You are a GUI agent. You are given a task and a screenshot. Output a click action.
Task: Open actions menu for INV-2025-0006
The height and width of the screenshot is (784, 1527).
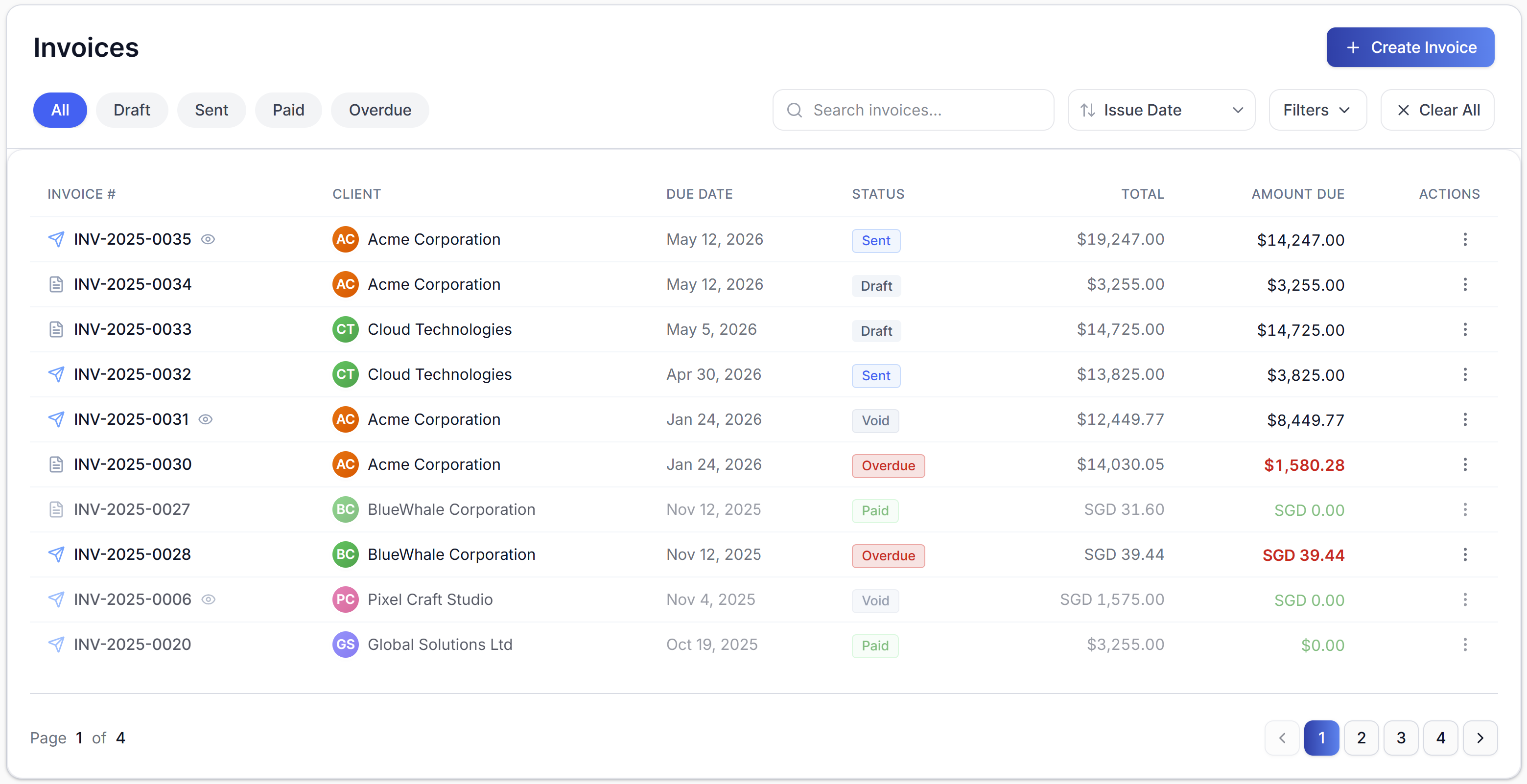tap(1465, 600)
